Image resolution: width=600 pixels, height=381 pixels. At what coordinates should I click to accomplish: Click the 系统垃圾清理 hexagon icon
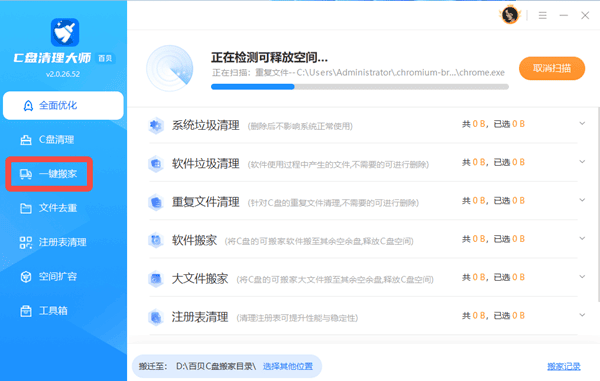[156, 125]
